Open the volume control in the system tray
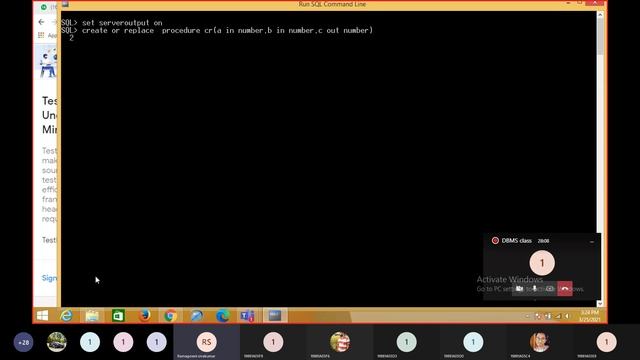The image size is (640, 360). click(x=567, y=316)
